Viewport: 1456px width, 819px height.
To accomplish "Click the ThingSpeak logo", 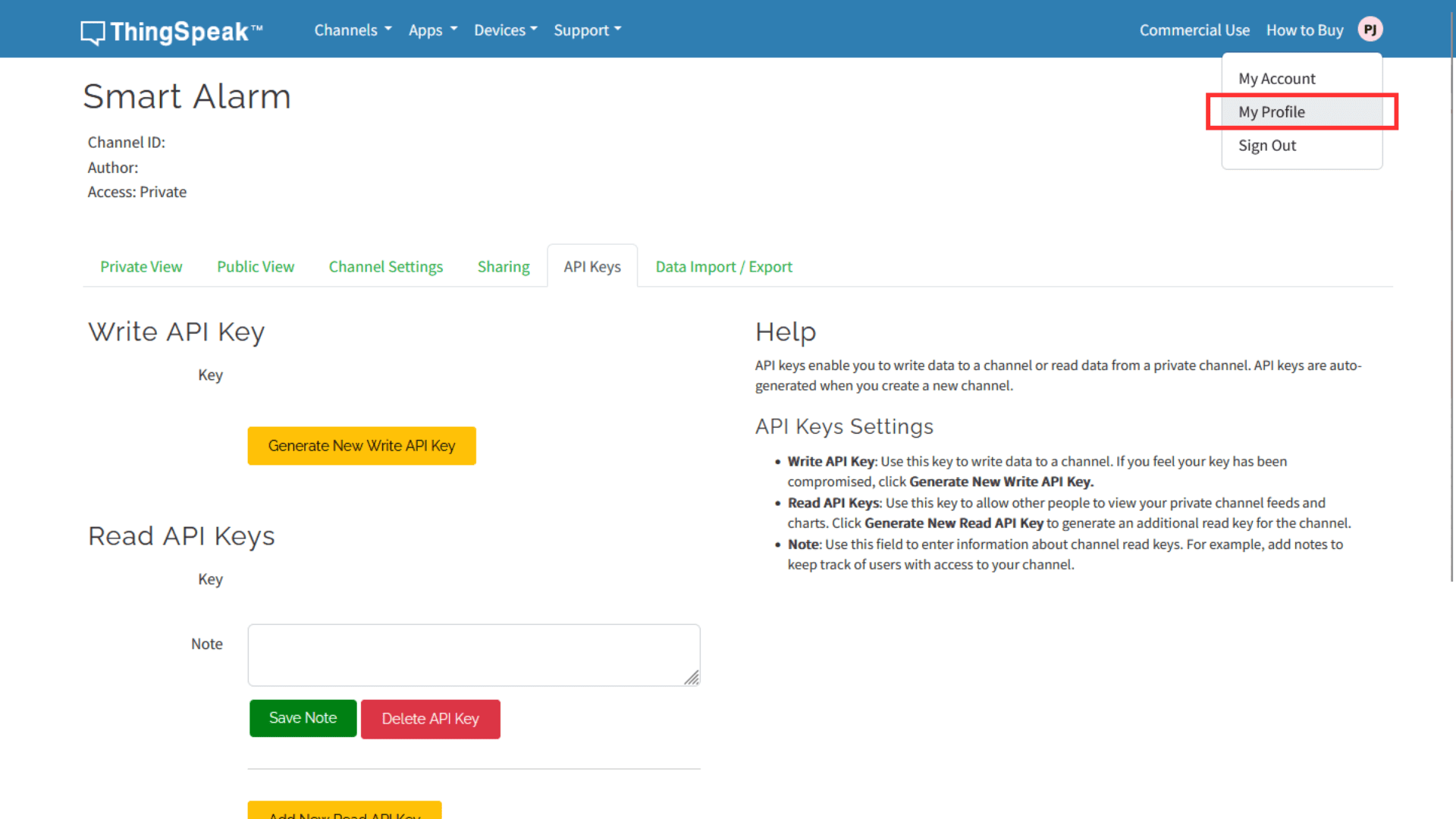I will [x=171, y=32].
